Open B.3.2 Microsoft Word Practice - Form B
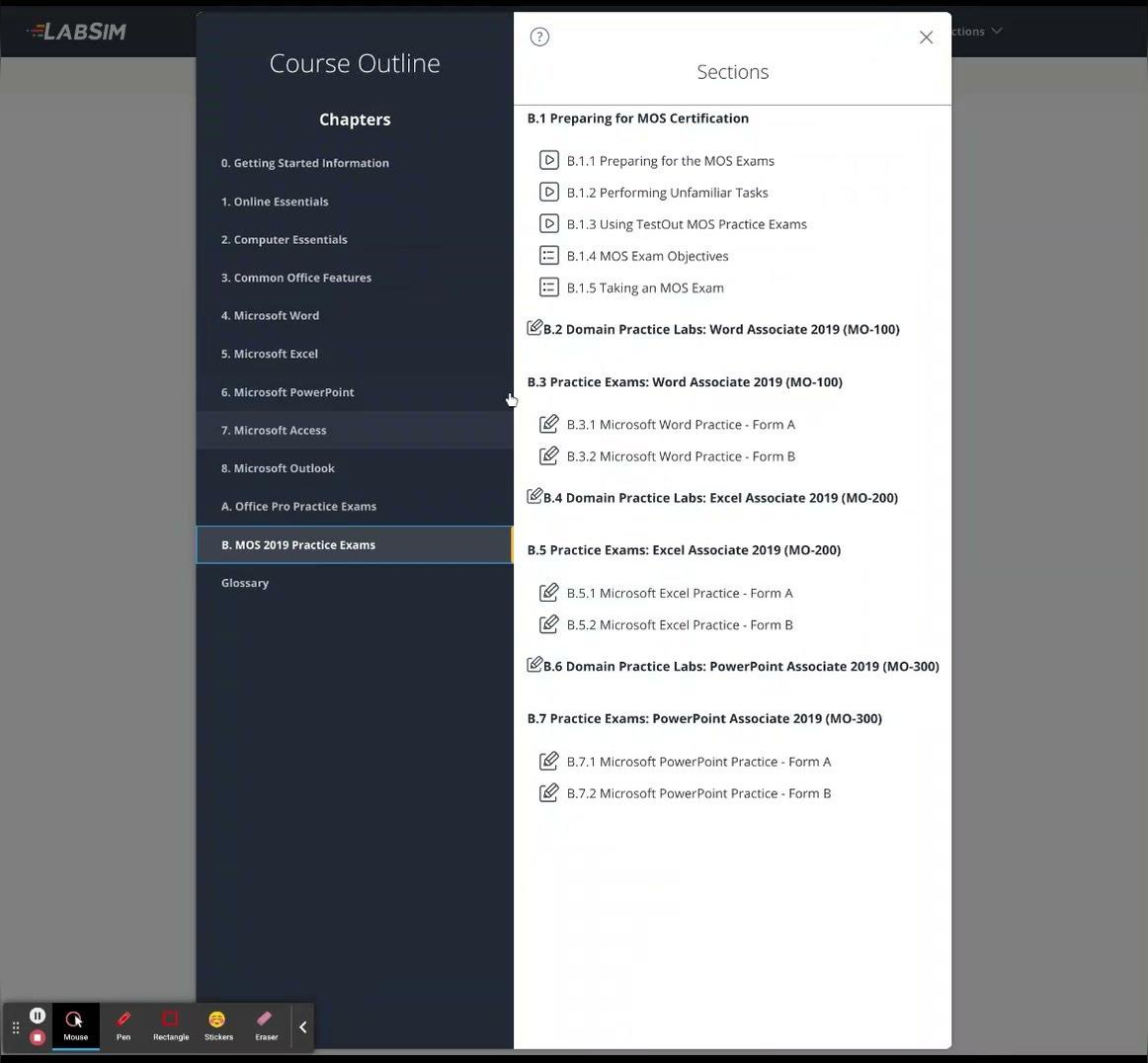 pyautogui.click(x=680, y=456)
